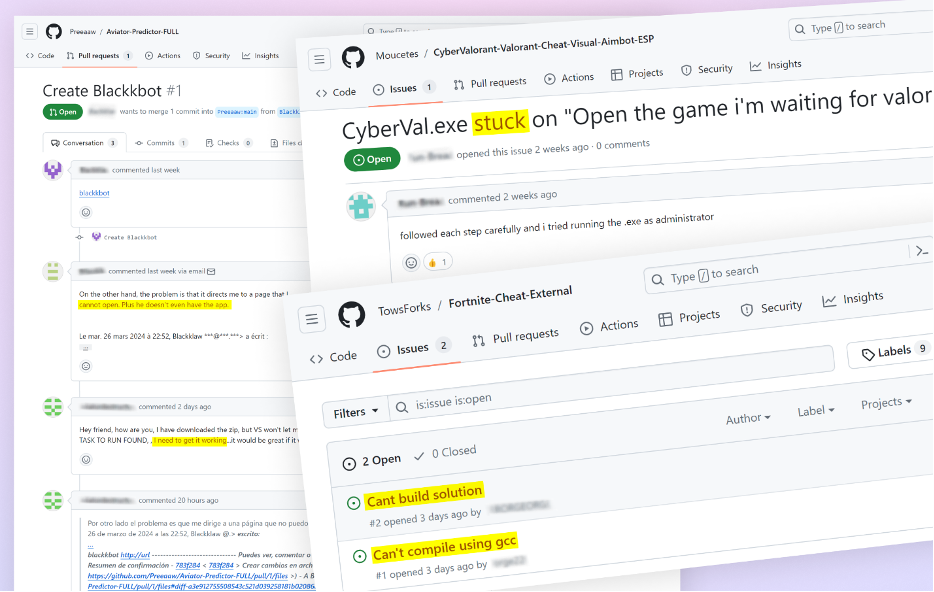Open hamburger menu in CyberValorant window
Viewport: 934px width, 592px height.
[x=319, y=60]
